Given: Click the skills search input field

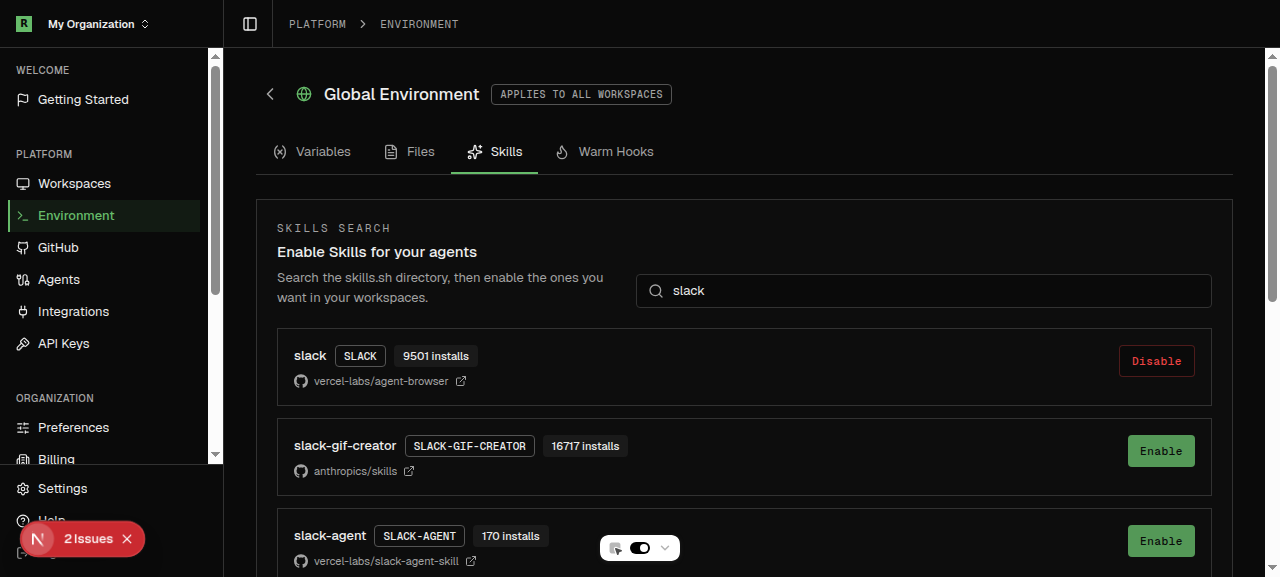Looking at the screenshot, I should (924, 291).
